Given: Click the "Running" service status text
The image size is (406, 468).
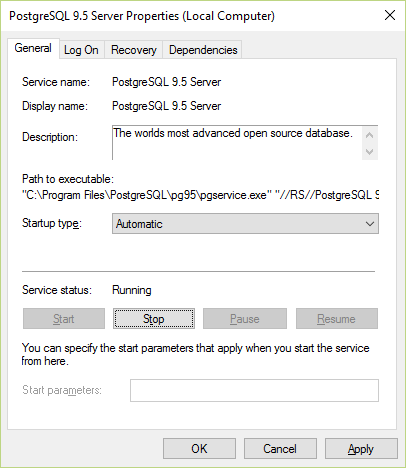Looking at the screenshot, I should [132, 290].
